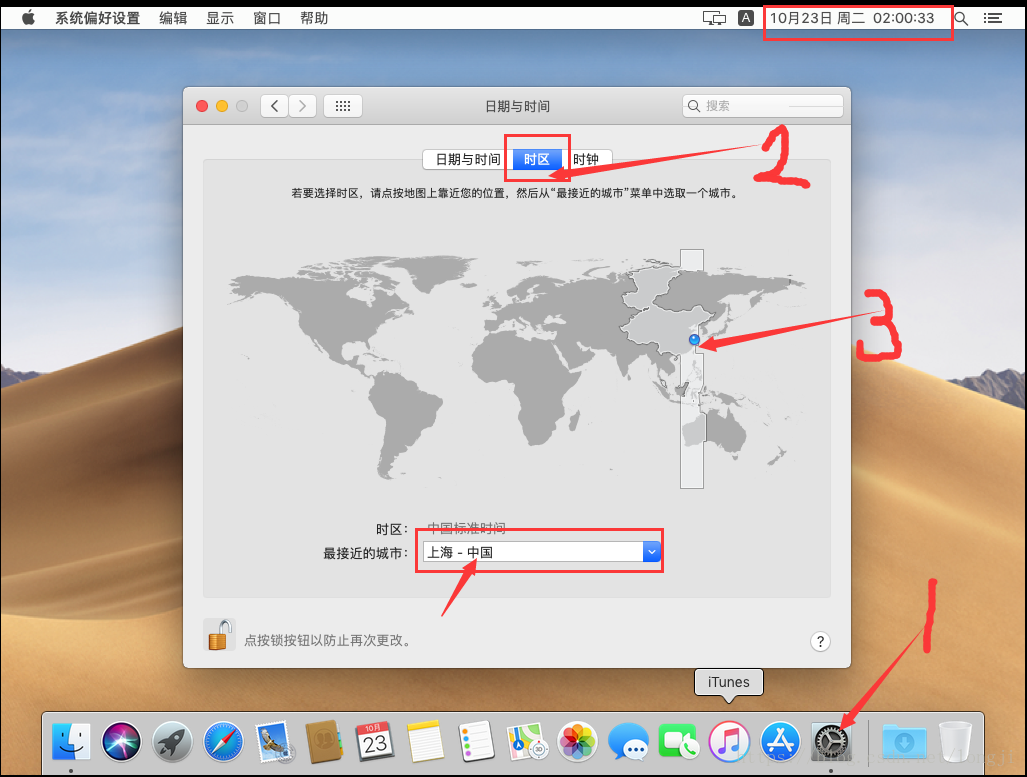The width and height of the screenshot is (1027, 777).
Task: Click the time zone world map
Action: (517, 369)
